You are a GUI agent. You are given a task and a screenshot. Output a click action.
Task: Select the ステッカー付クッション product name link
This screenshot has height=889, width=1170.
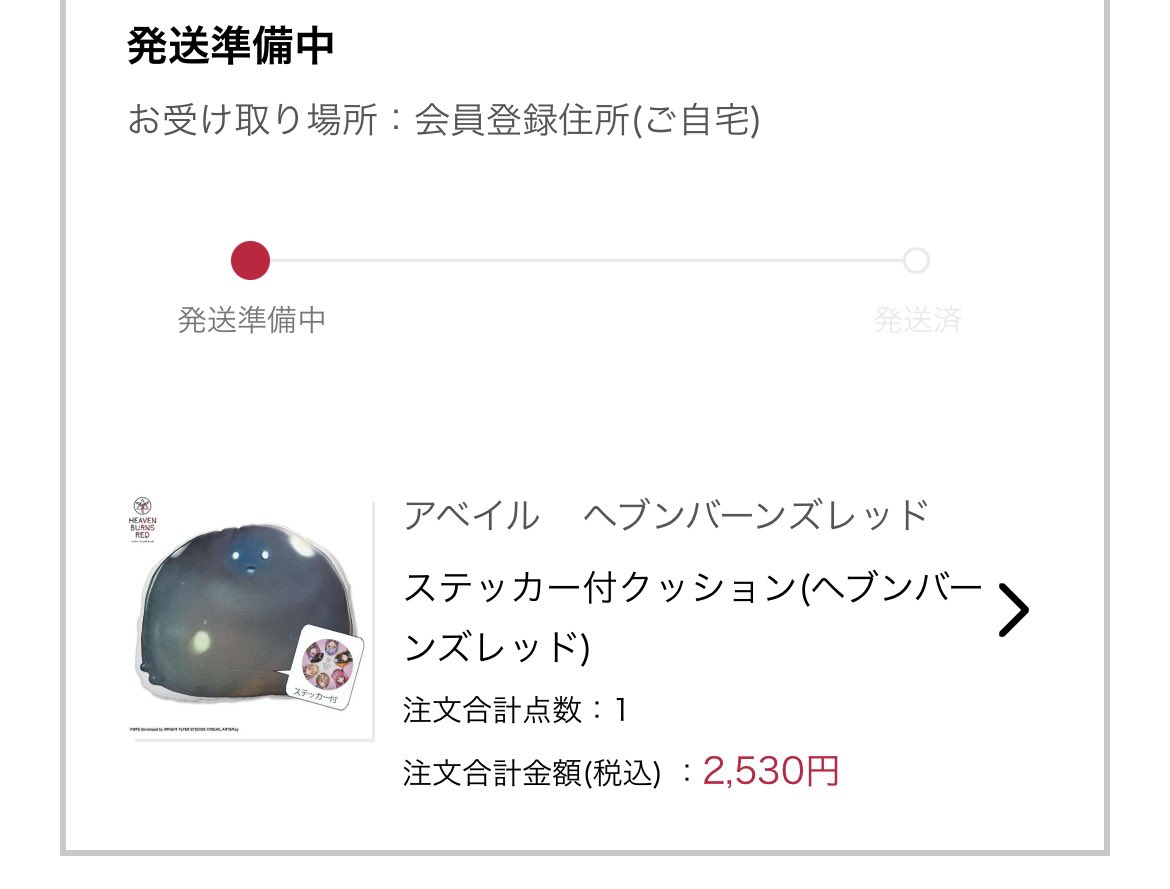click(693, 617)
